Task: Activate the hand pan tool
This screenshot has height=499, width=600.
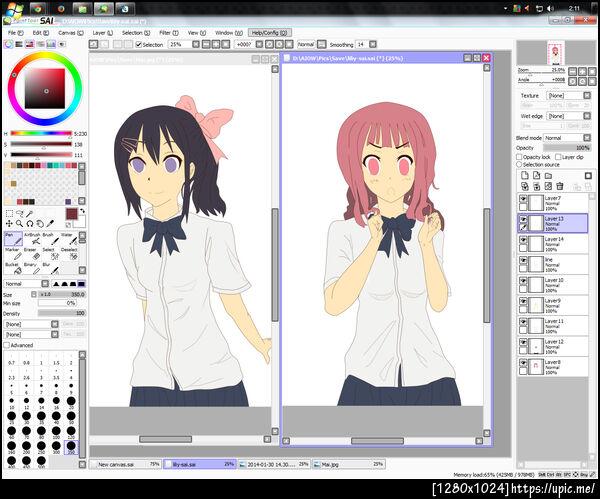Action: coord(40,223)
